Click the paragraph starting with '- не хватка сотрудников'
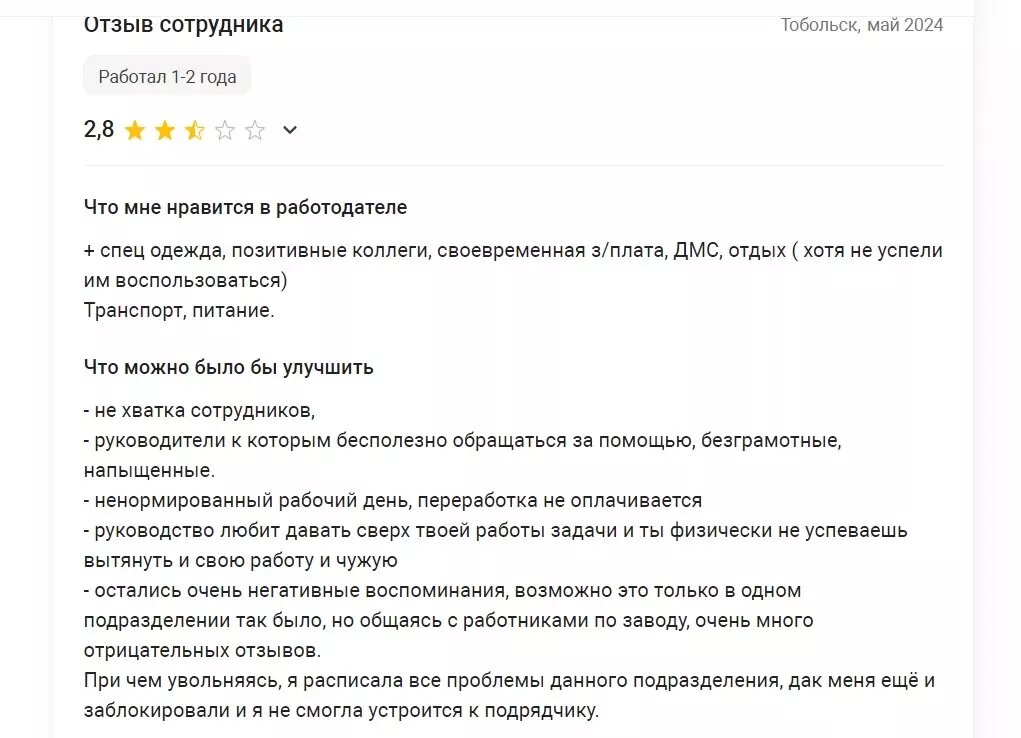 click(x=200, y=409)
